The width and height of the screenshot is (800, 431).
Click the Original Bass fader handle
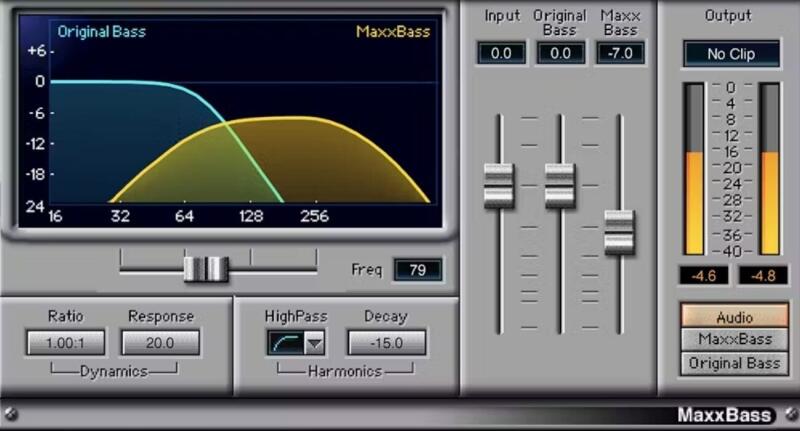point(560,185)
